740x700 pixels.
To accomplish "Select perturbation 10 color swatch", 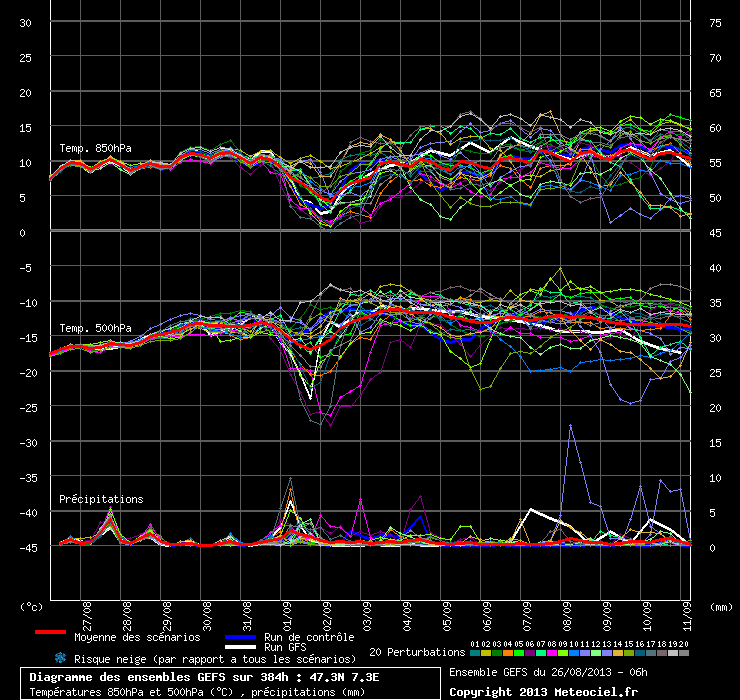I will 573,653.
